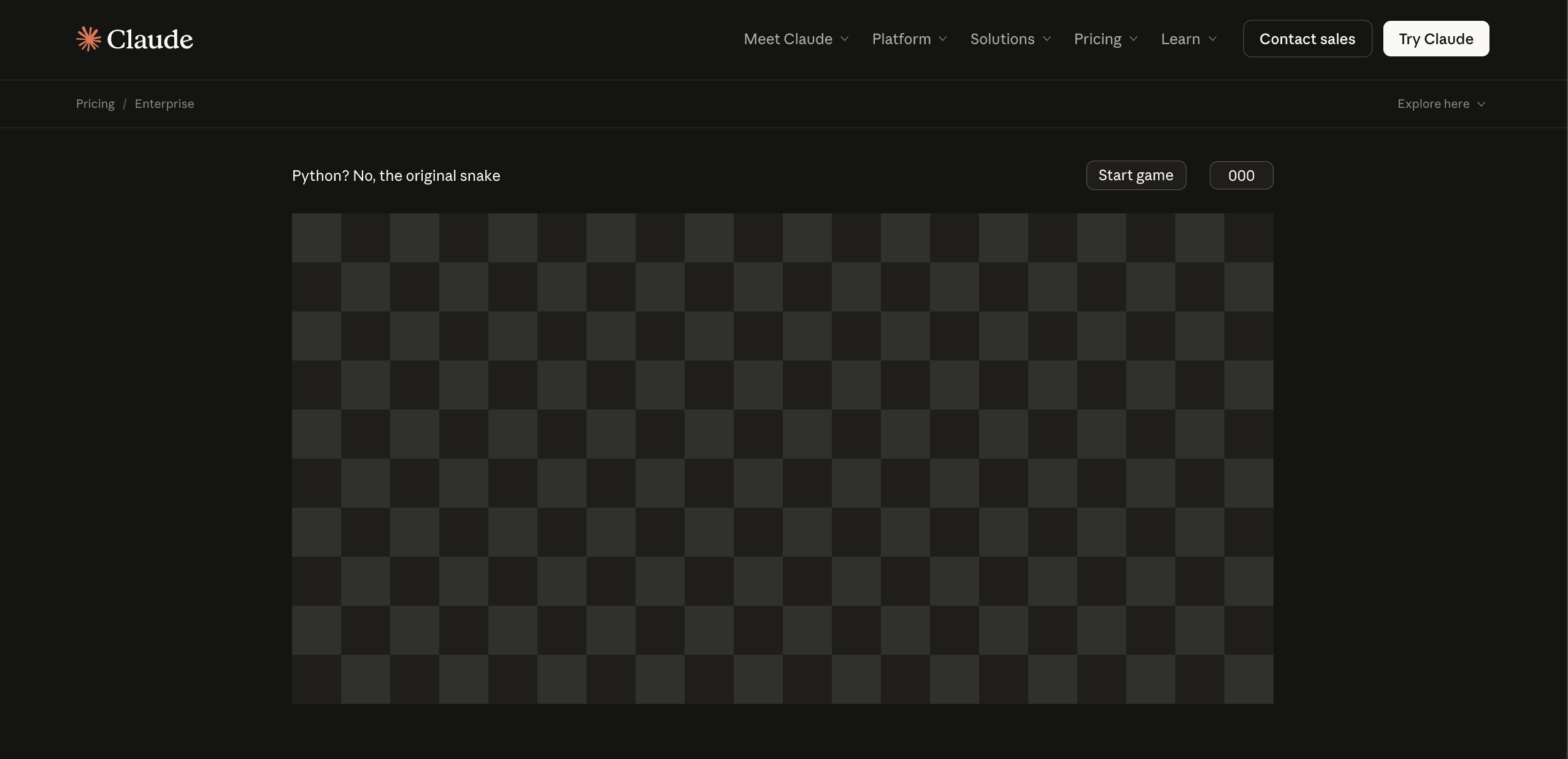
Task: Click the Claude starburst logo icon
Action: coord(88,39)
